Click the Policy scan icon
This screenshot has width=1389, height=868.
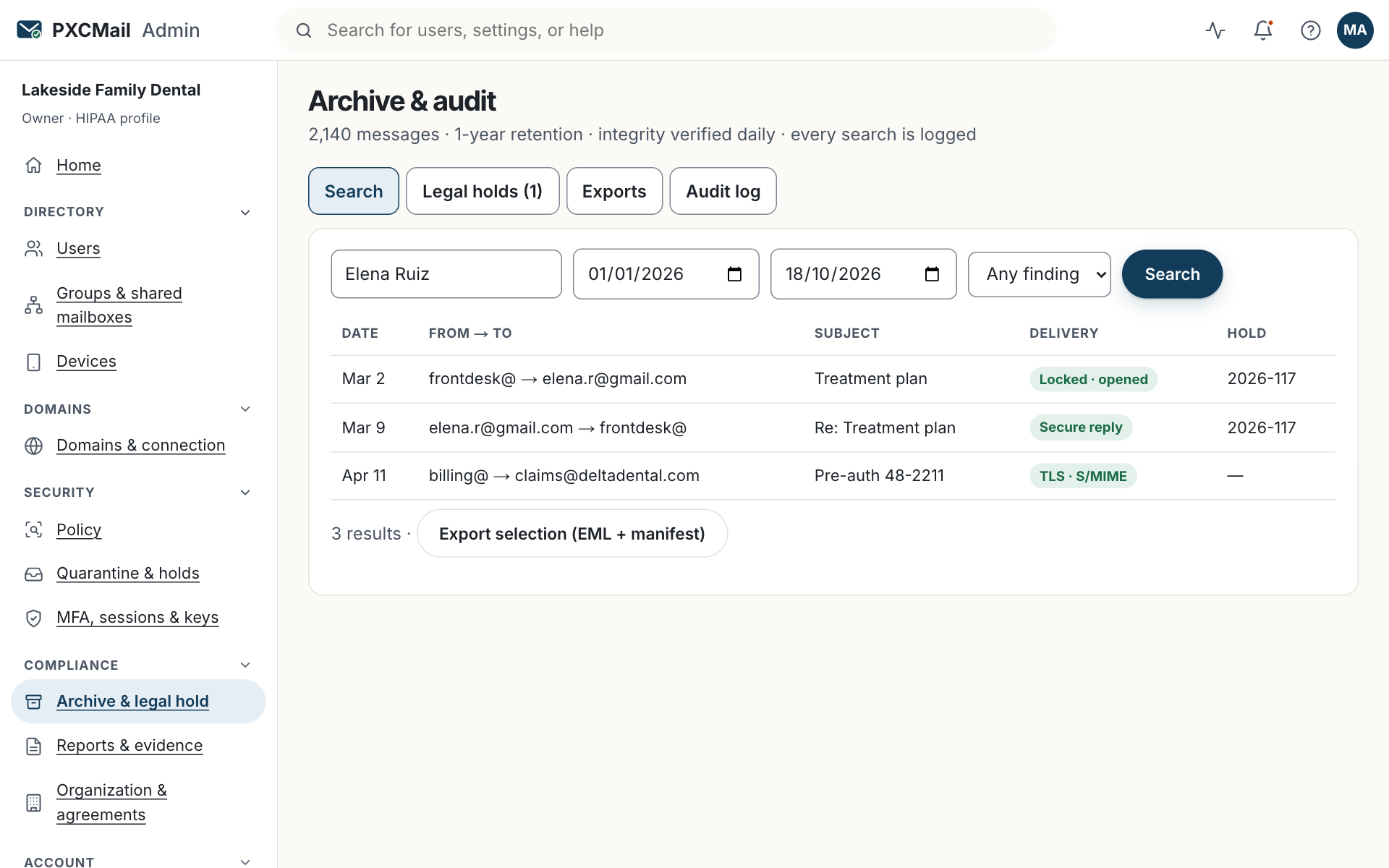pyautogui.click(x=33, y=529)
